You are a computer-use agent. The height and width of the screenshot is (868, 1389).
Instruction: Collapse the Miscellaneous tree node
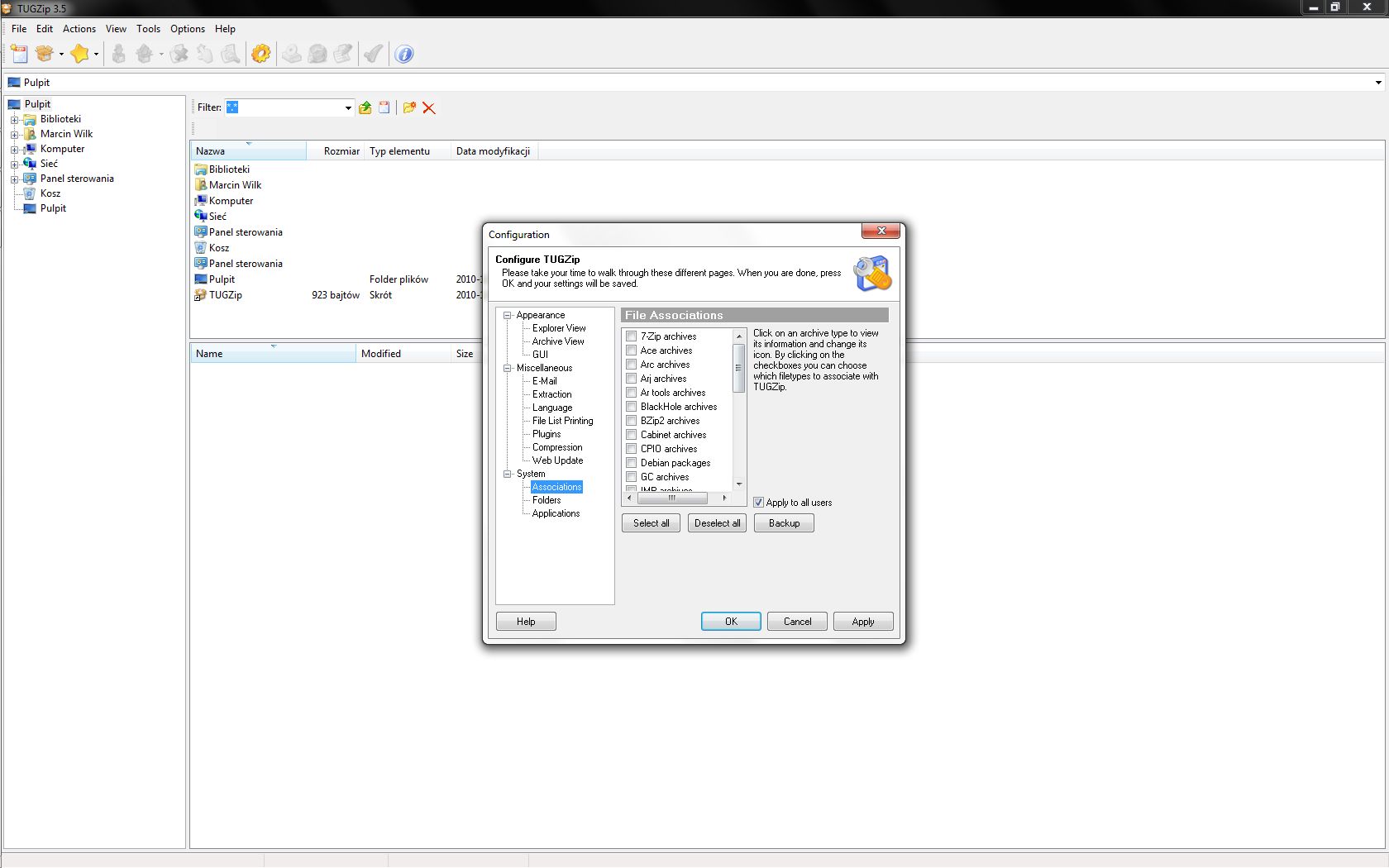tap(508, 368)
